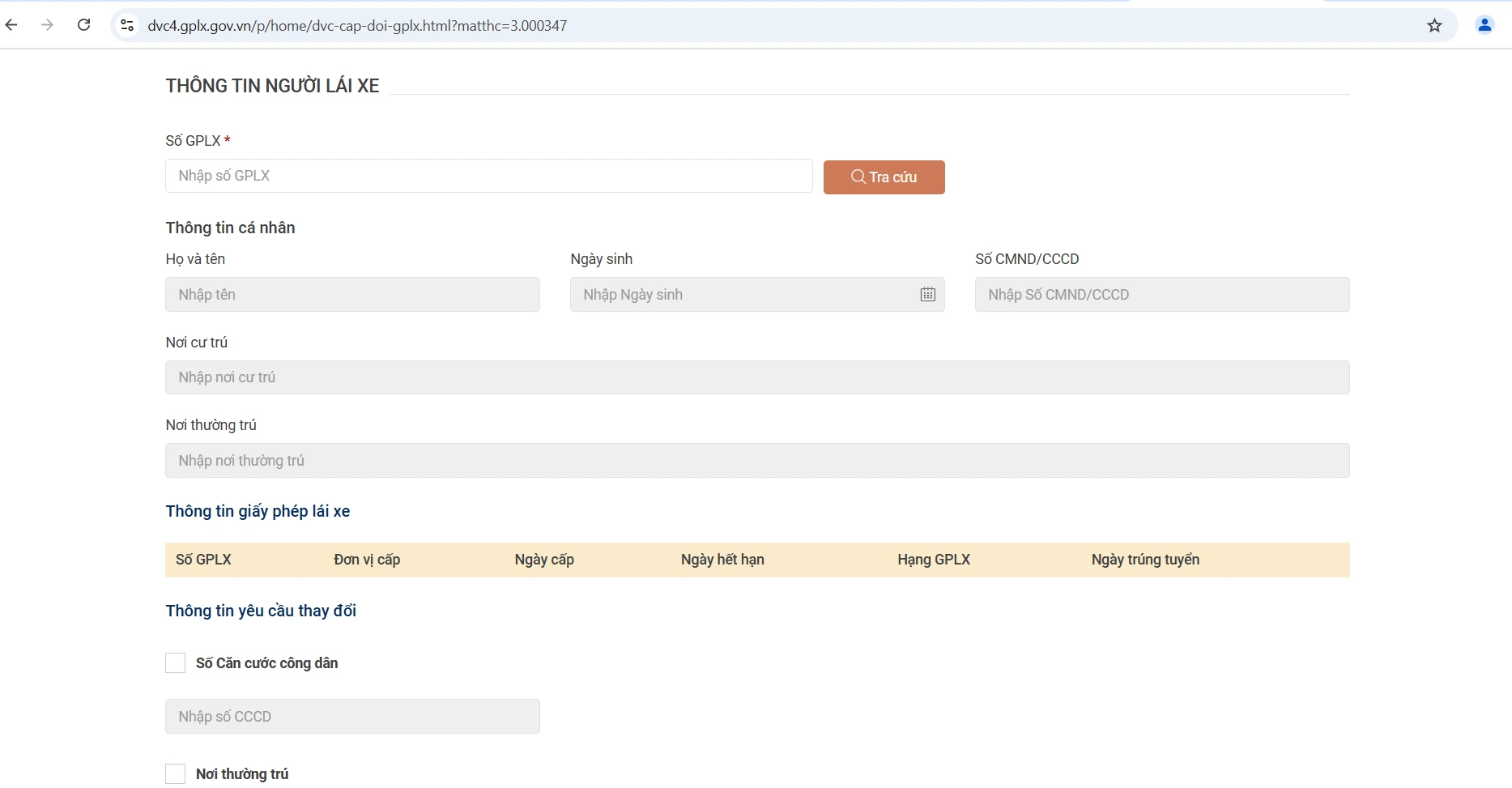Open calendar picker in Ngày sinh field
The width and height of the screenshot is (1512, 788).
pyautogui.click(x=927, y=295)
